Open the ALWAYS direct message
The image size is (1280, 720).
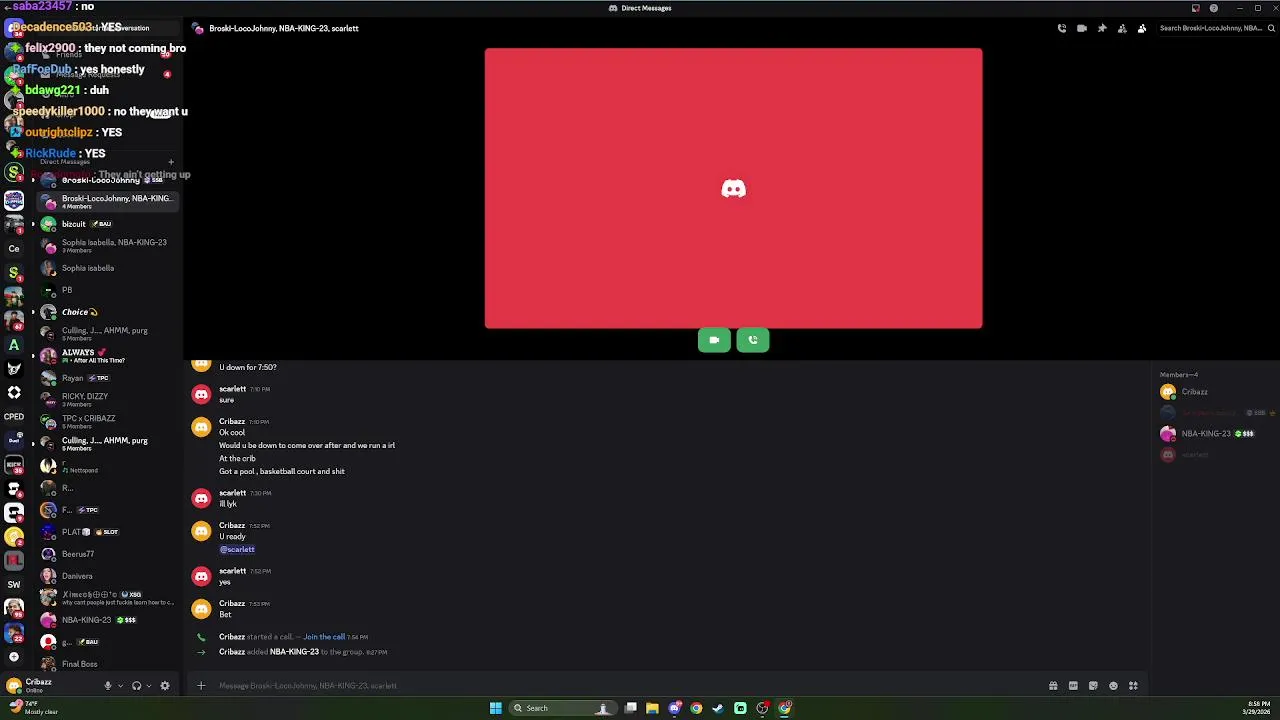108,356
